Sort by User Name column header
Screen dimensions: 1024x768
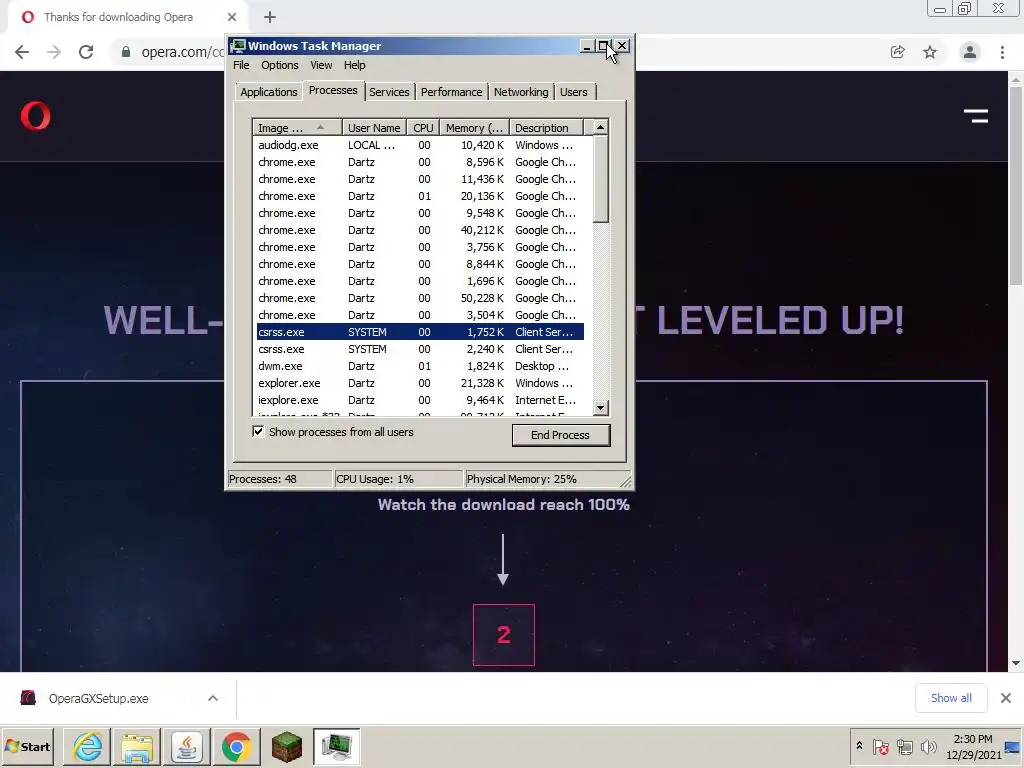click(x=374, y=127)
